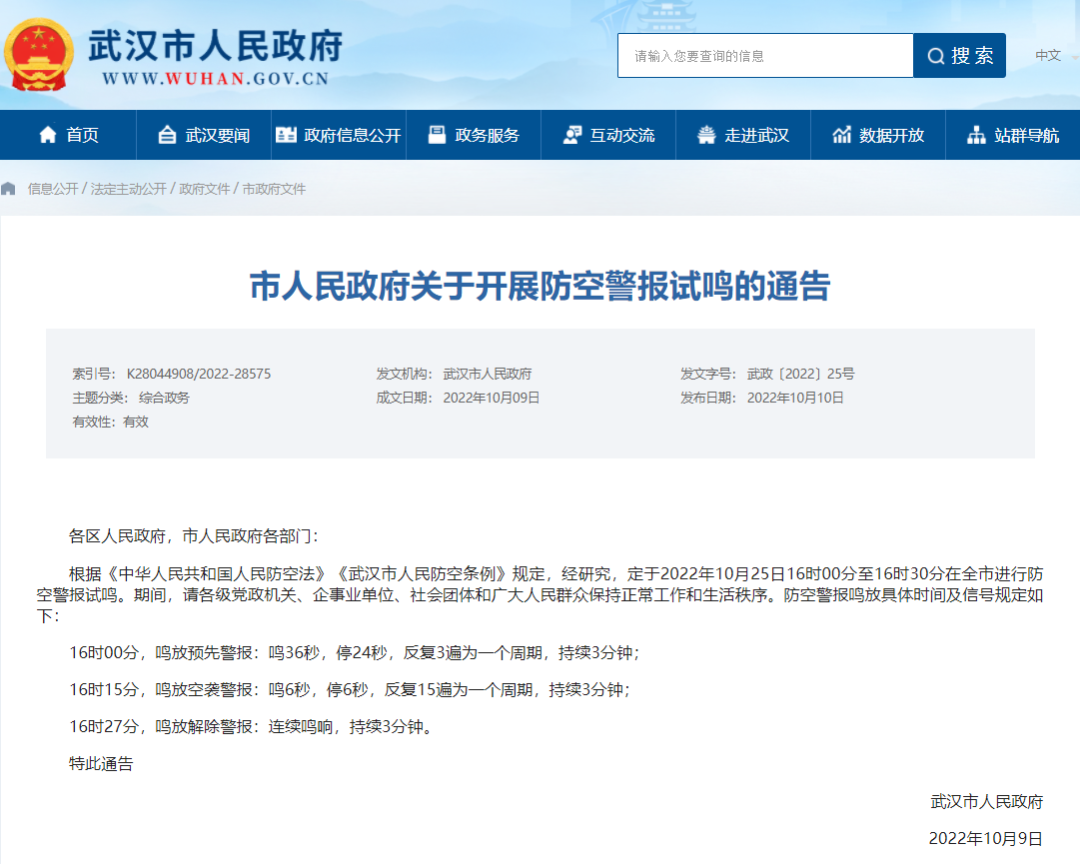
Task: Click the building icon beside 走进武汉
Action: point(707,134)
